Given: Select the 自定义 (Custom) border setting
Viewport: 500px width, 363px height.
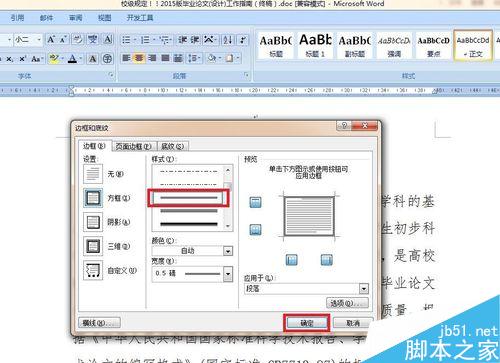Looking at the screenshot, I should (x=93, y=270).
